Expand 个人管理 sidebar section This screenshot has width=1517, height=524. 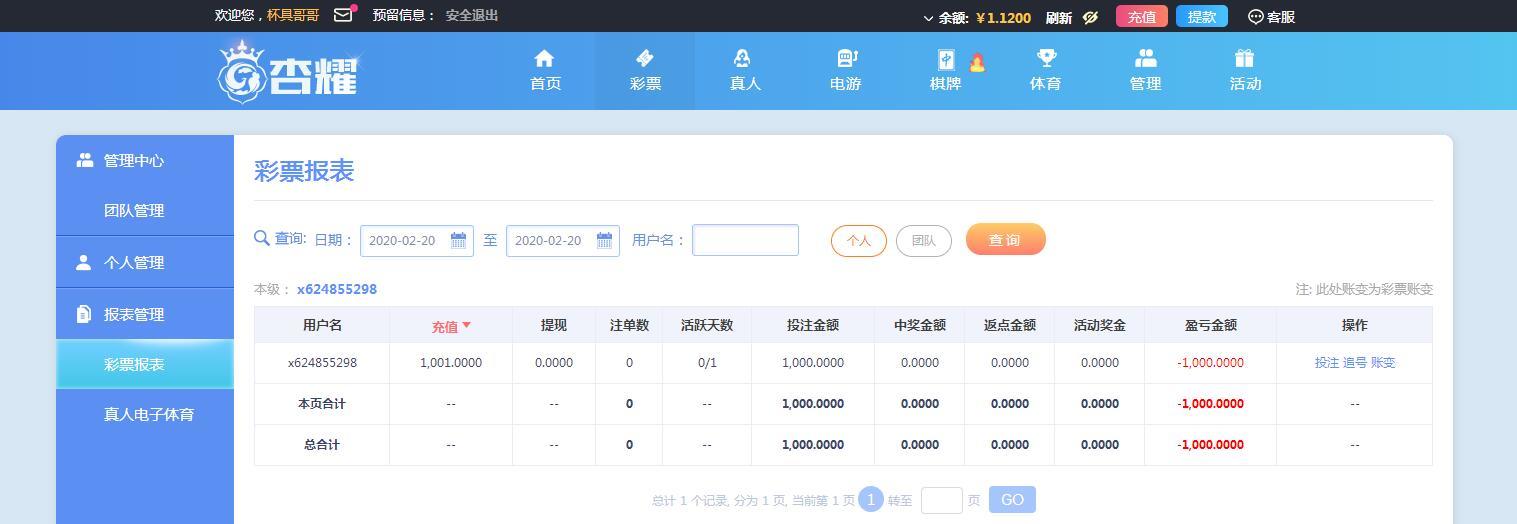click(x=145, y=262)
